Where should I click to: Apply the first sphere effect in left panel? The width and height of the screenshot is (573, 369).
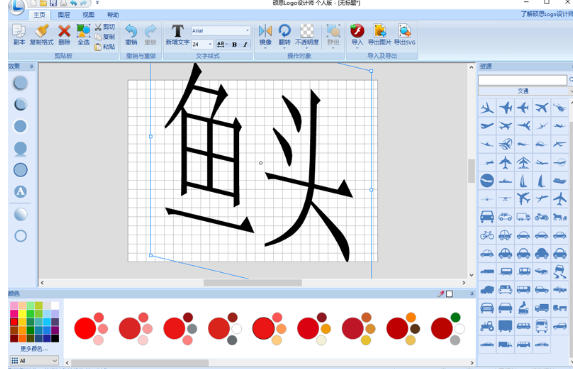[20, 83]
